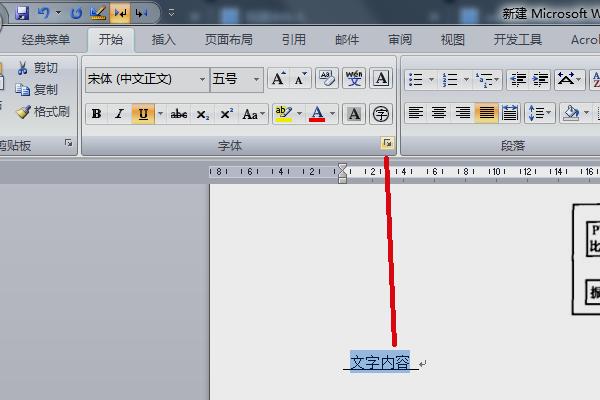Click the 复制 copy button
600x400 pixels.
pyautogui.click(x=37, y=90)
